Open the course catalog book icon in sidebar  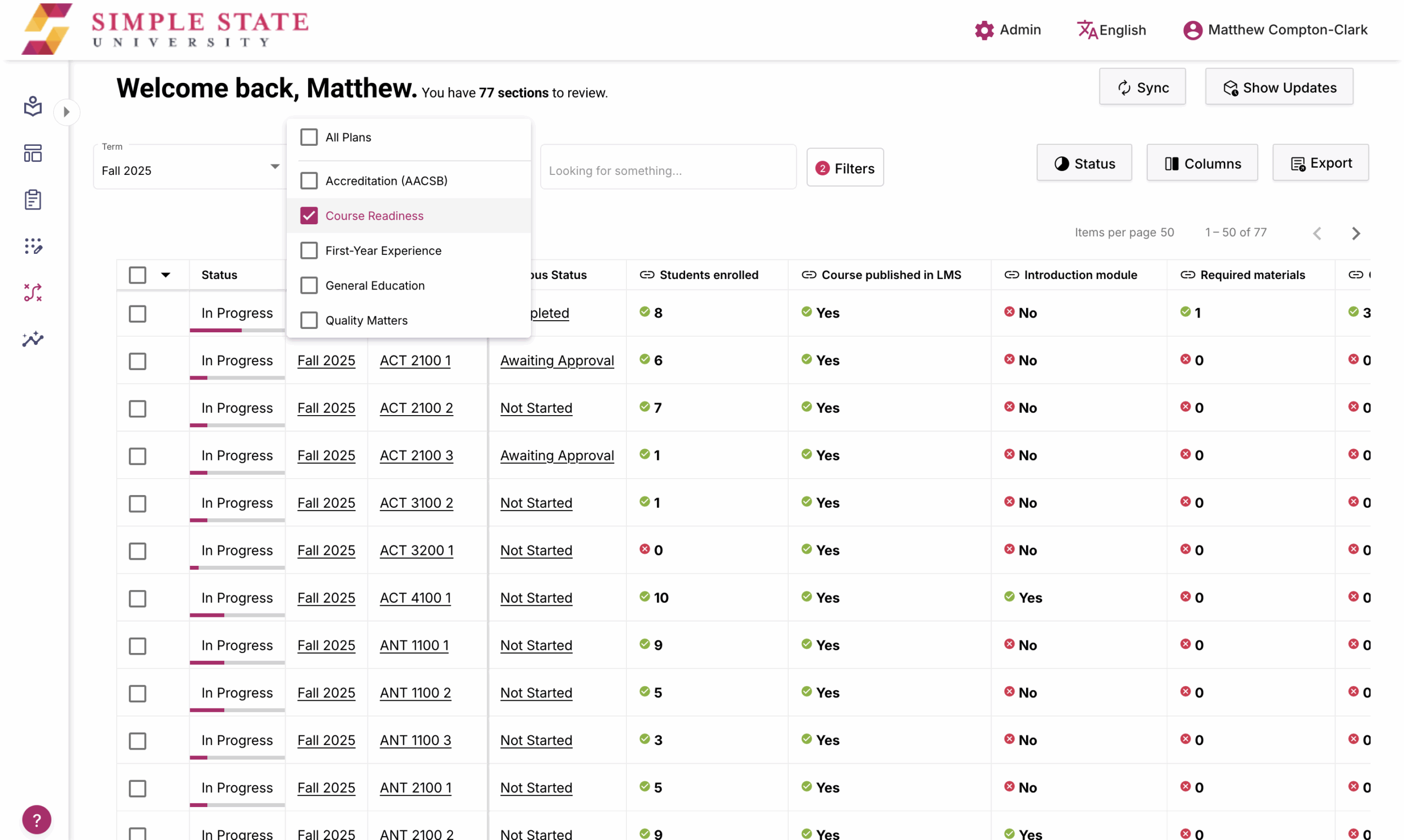(32, 106)
